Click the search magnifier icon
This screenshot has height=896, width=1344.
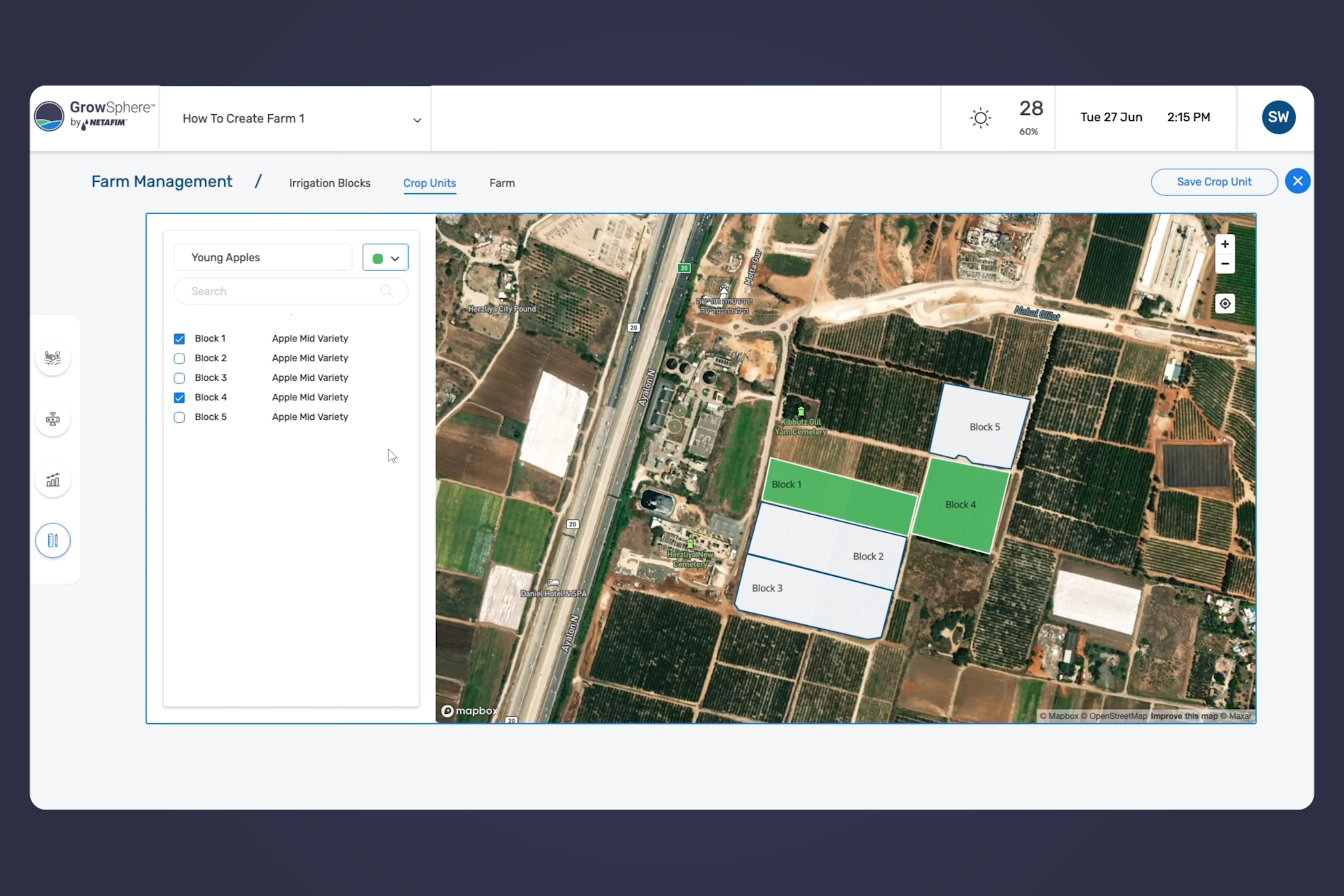point(386,291)
